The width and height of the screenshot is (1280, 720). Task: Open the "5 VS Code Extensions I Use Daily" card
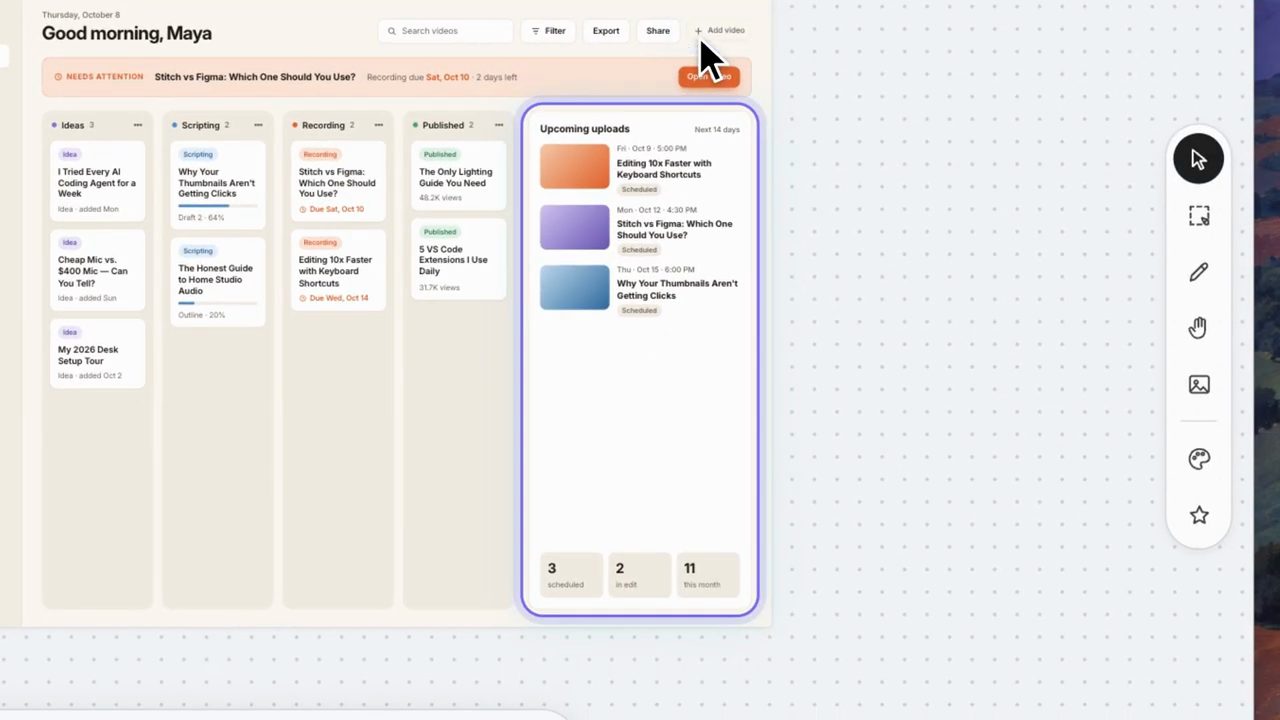458,259
